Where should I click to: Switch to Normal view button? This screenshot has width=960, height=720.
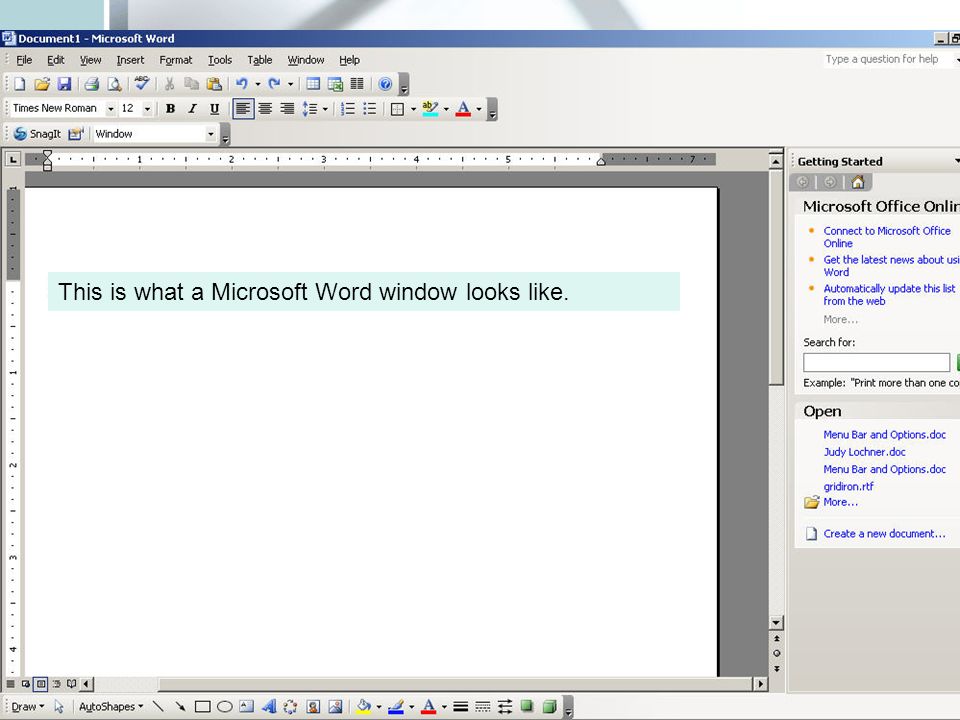(10, 683)
